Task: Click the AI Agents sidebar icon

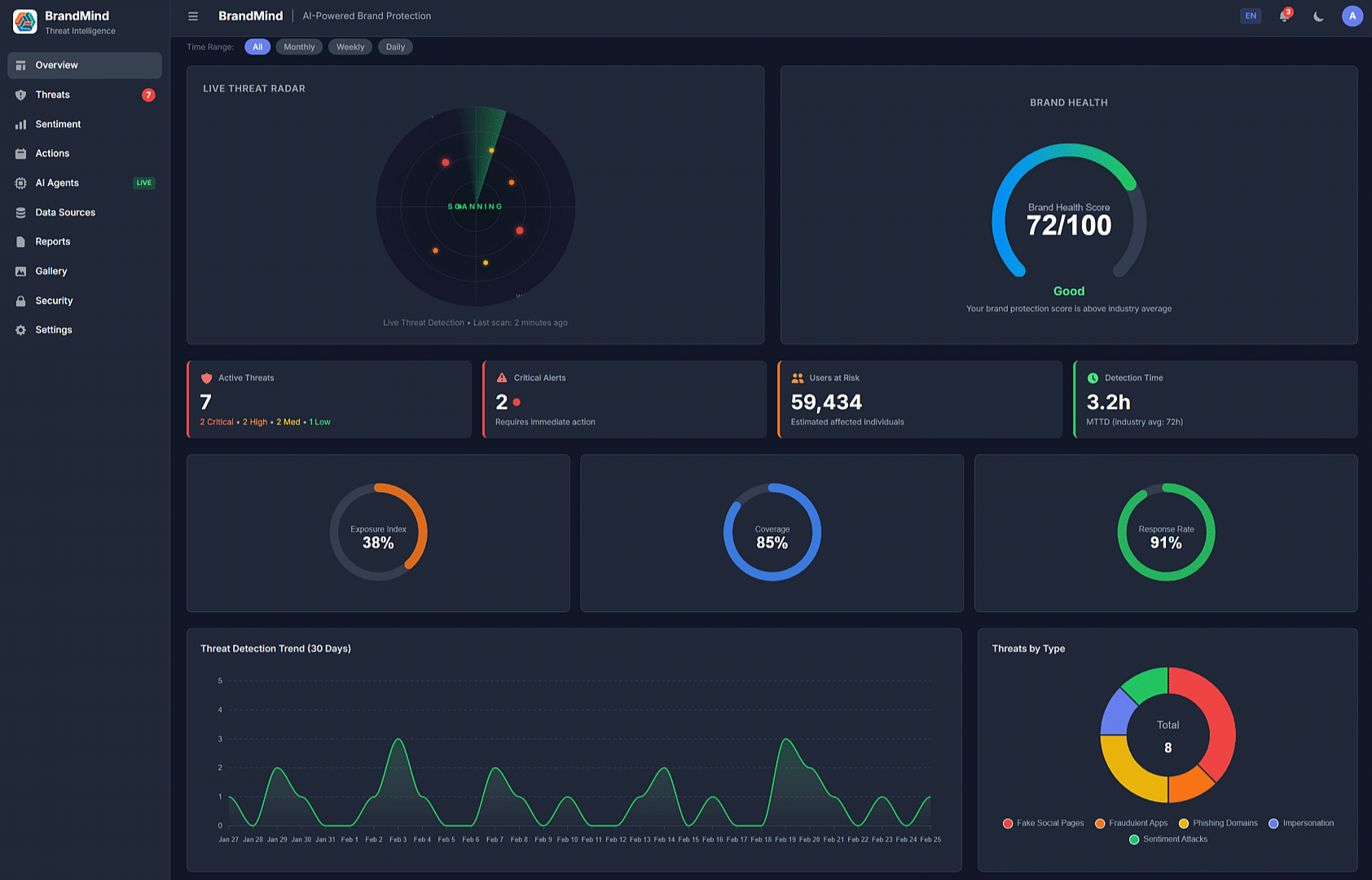Action: pyautogui.click(x=20, y=183)
